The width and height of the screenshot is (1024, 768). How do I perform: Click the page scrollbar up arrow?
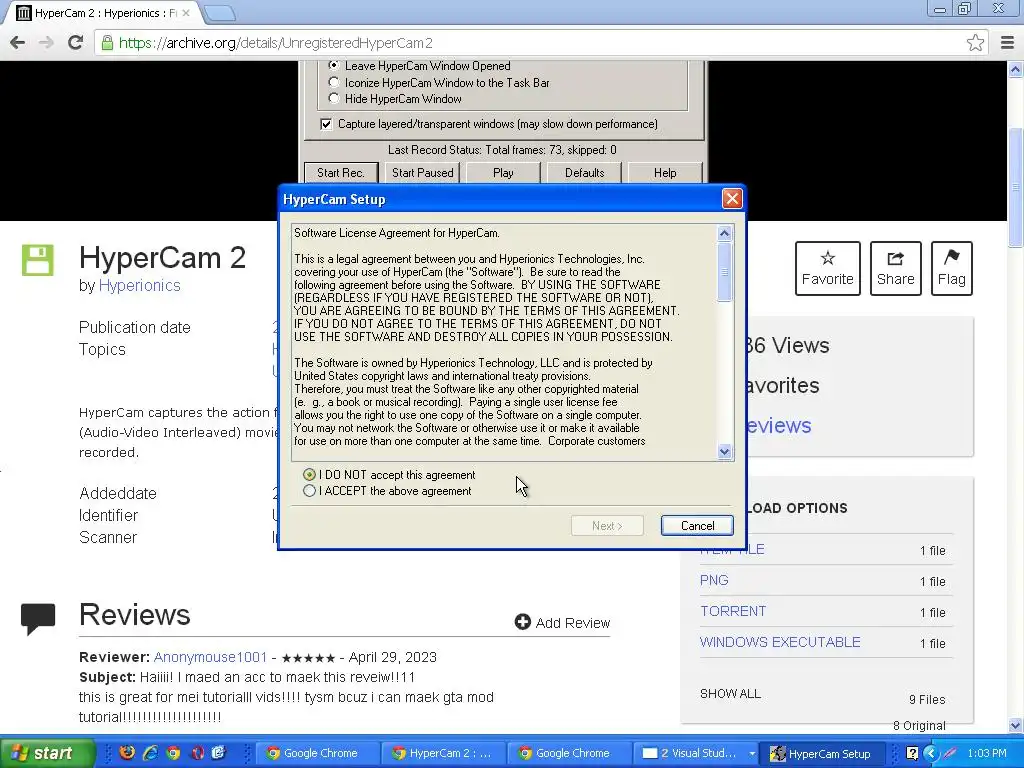point(1016,69)
